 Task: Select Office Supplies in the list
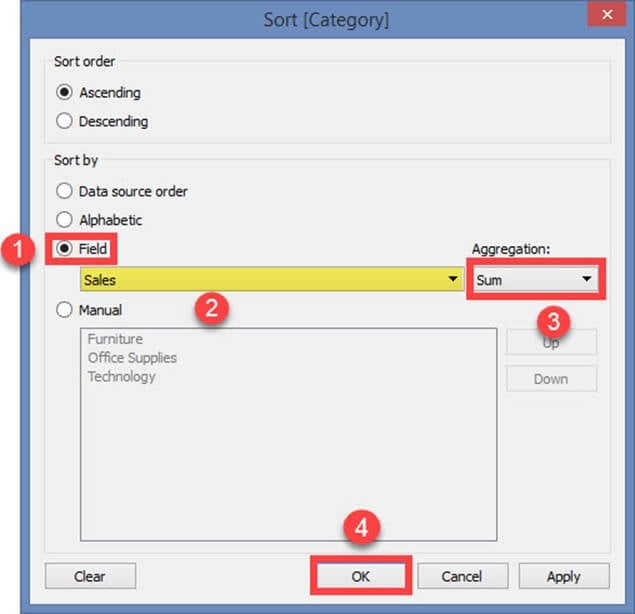[132, 358]
